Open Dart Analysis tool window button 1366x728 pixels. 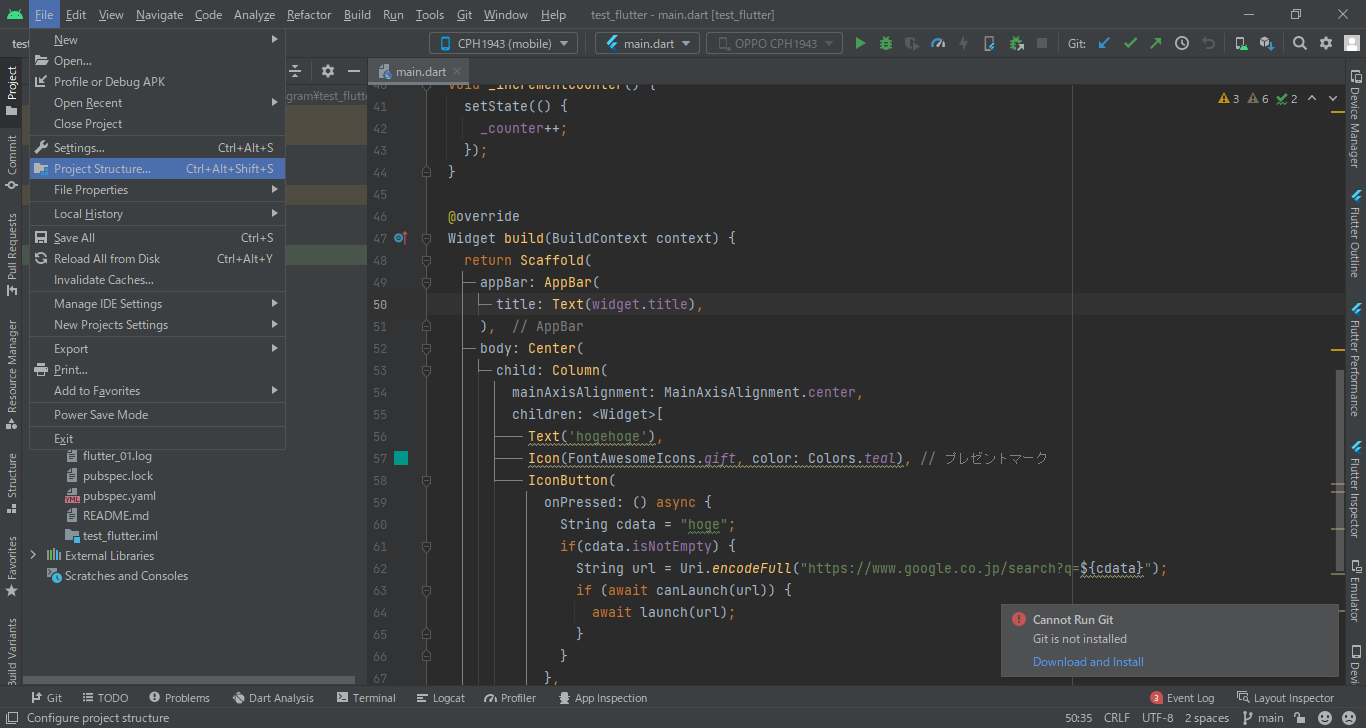[273, 698]
